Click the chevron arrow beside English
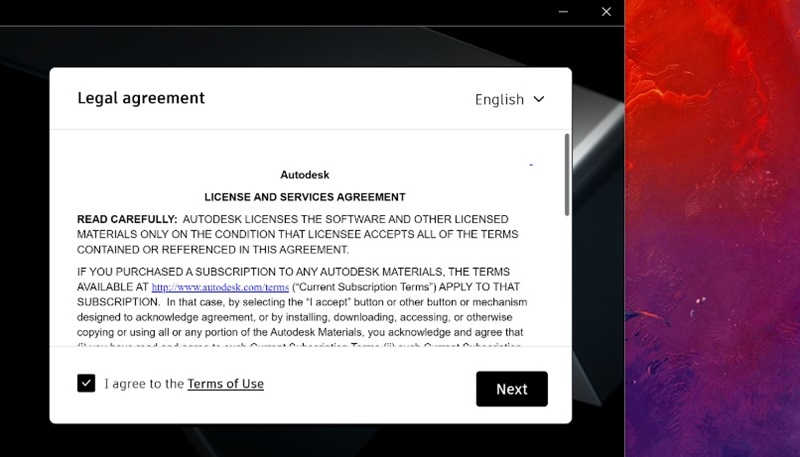The image size is (800, 457). 539,99
